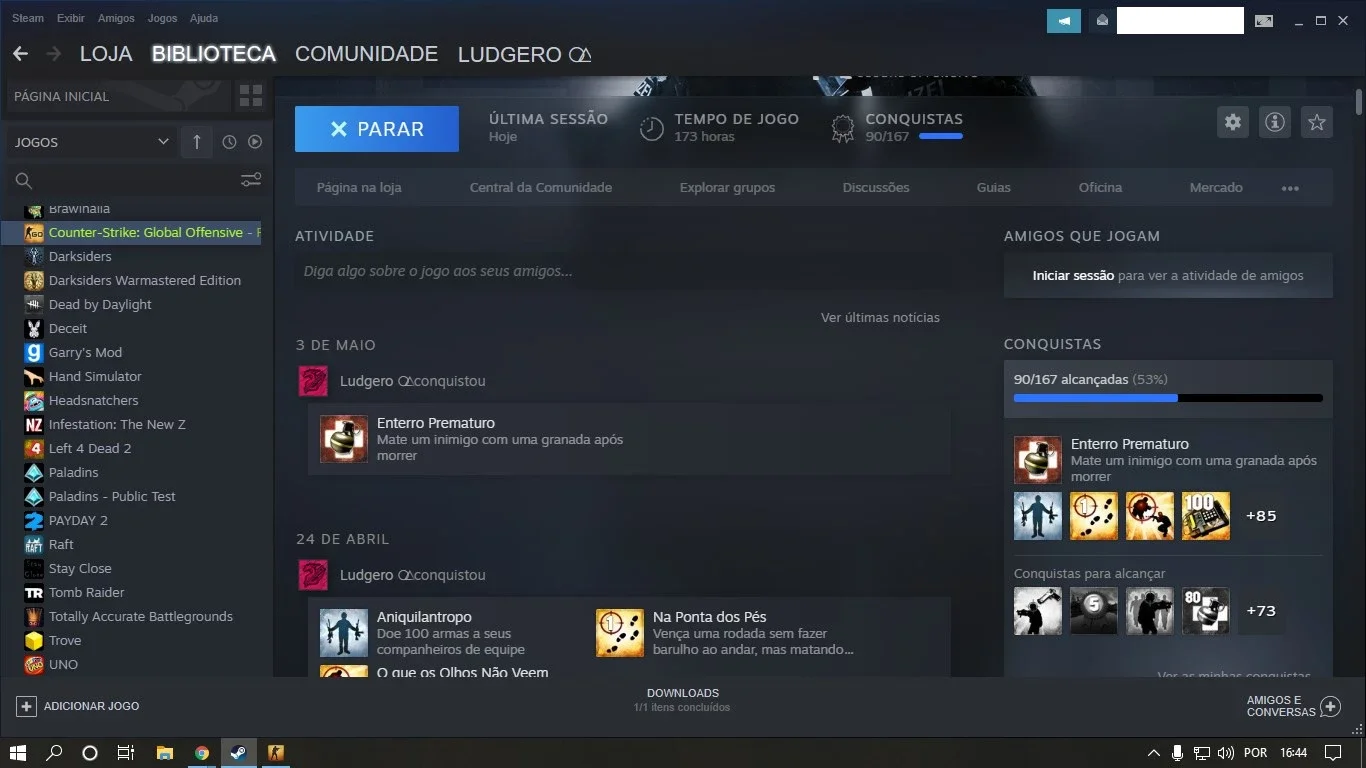
Task: Open AMIGOS E CONVERSAS panel
Action: point(1293,706)
